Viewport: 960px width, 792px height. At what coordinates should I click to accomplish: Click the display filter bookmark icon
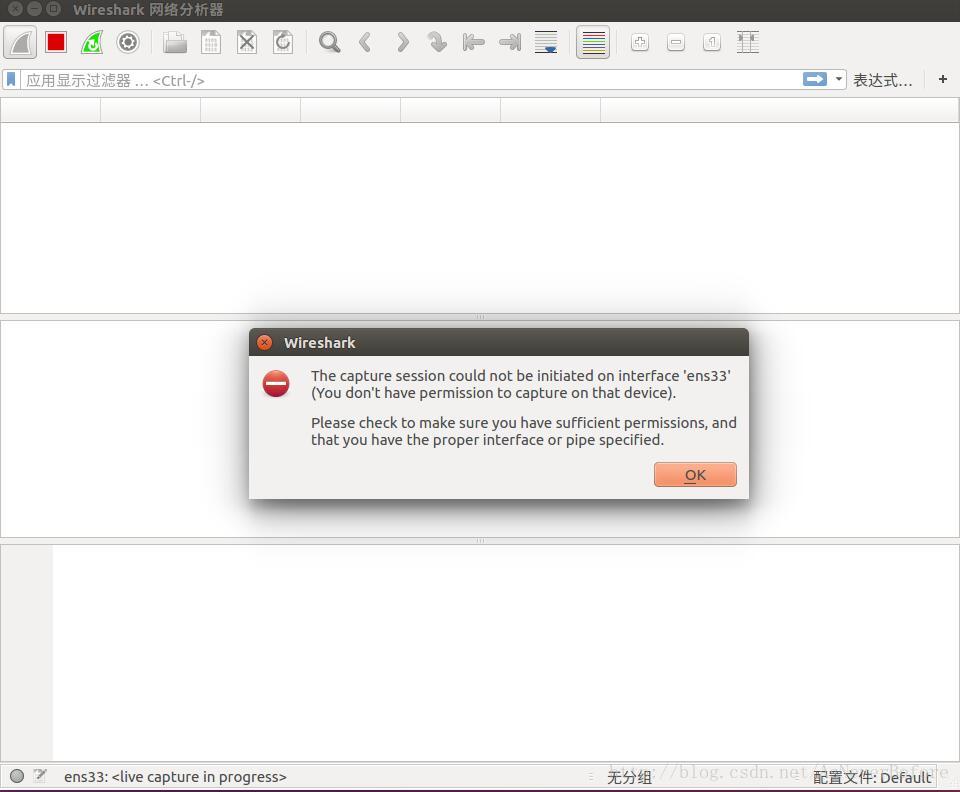point(11,80)
